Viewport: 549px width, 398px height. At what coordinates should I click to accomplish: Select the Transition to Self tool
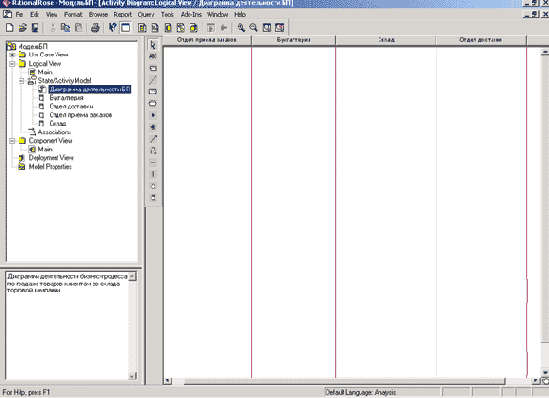pyautogui.click(x=153, y=151)
